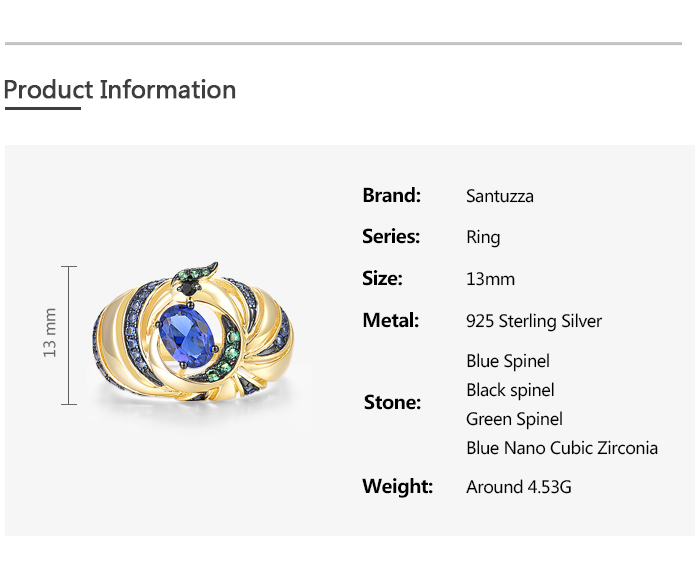Click the Santuzza brand name
The height and width of the screenshot is (588, 700).
pyautogui.click(x=499, y=196)
